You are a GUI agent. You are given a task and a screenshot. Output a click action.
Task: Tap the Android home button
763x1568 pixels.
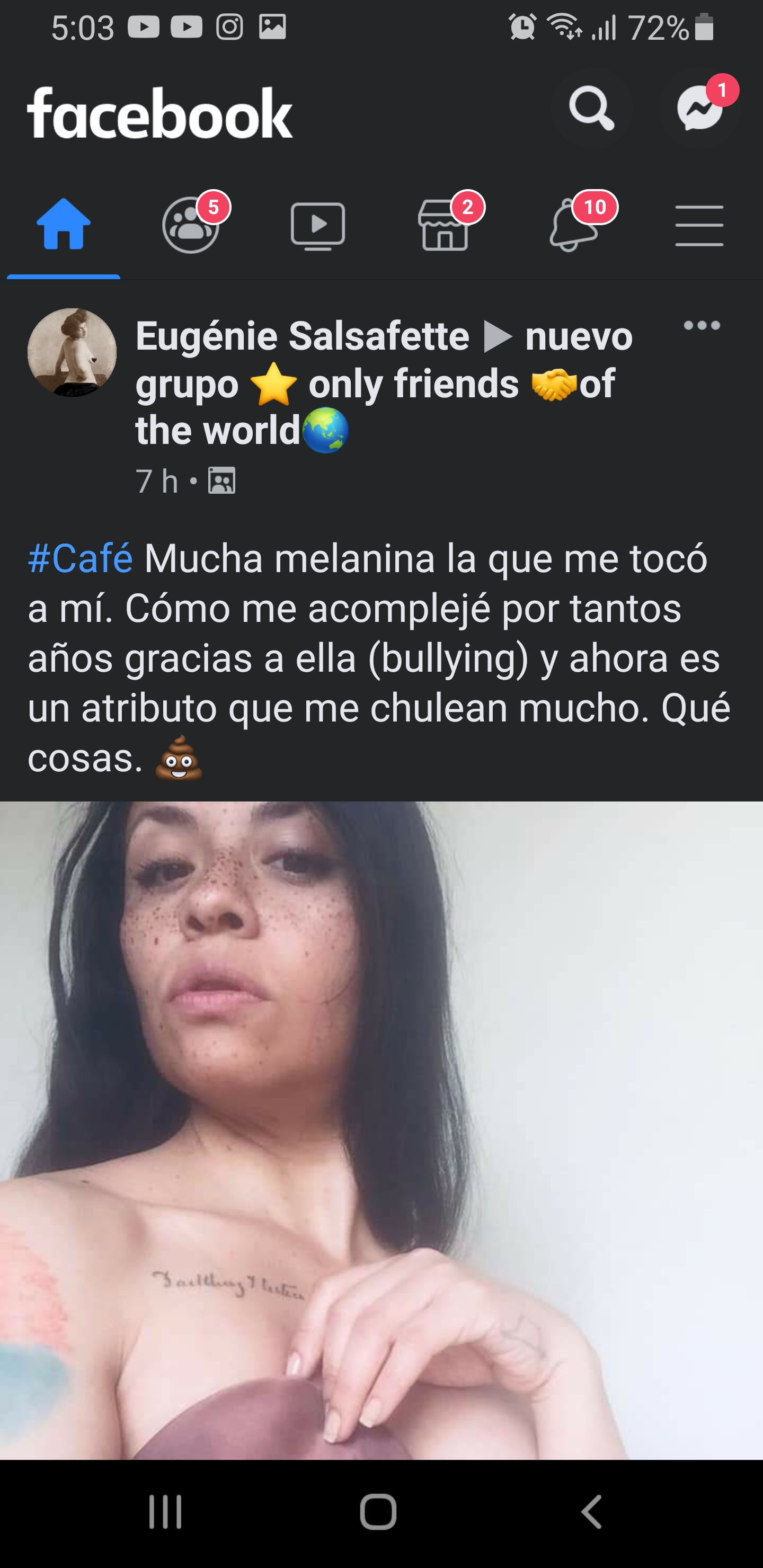pyautogui.click(x=378, y=1512)
